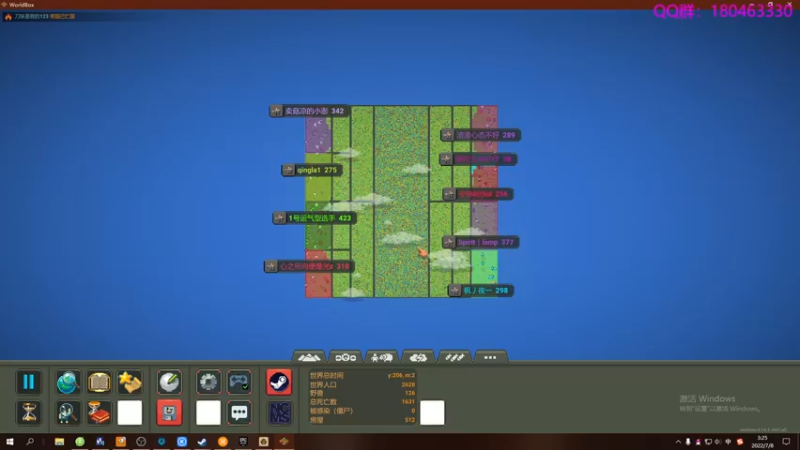Select kingdom label Spirit | lamp 377
Screen dimensions: 800x450
(x=480, y=242)
